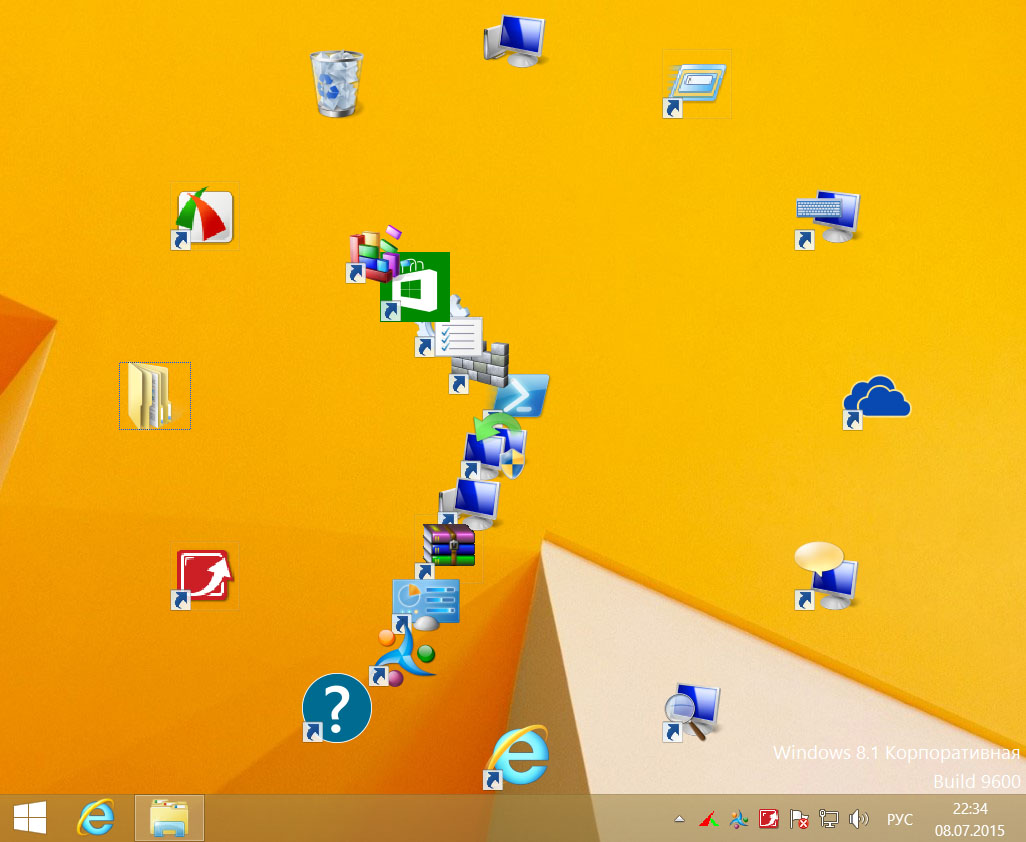The image size is (1026, 842).
Task: Click the FastStone tray icon
Action: pos(709,818)
